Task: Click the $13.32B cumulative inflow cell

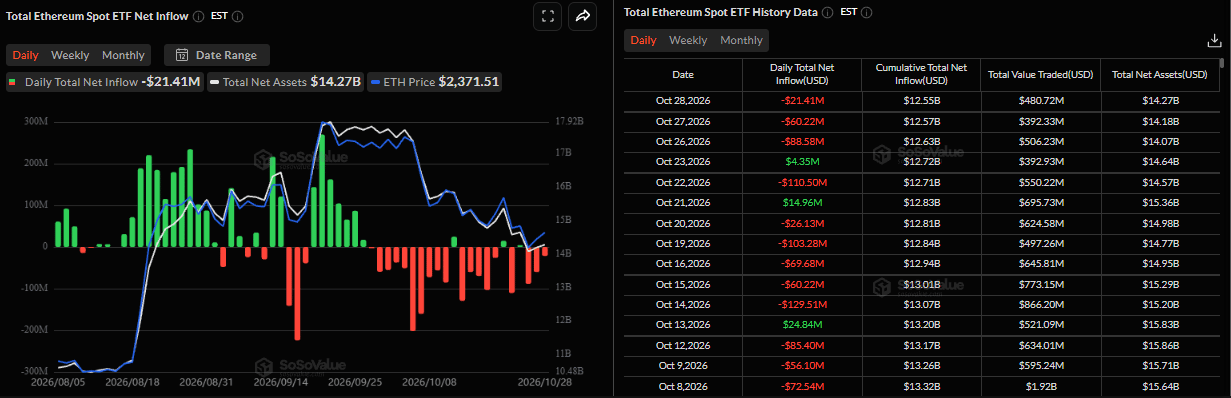Action: coord(921,386)
